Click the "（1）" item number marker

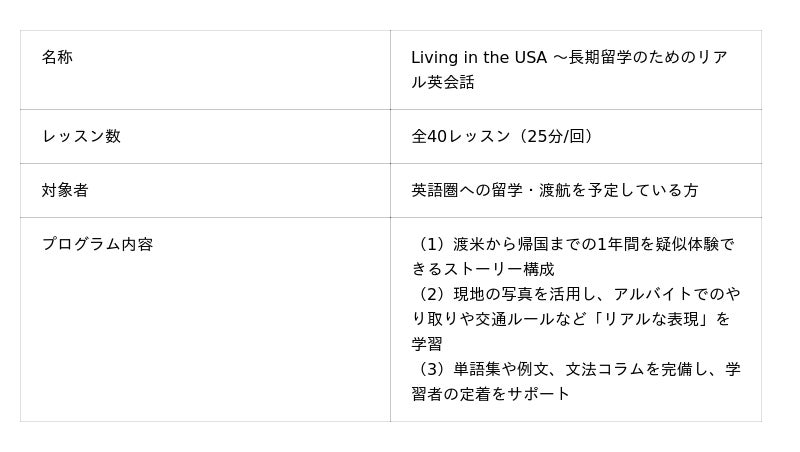click(x=431, y=244)
